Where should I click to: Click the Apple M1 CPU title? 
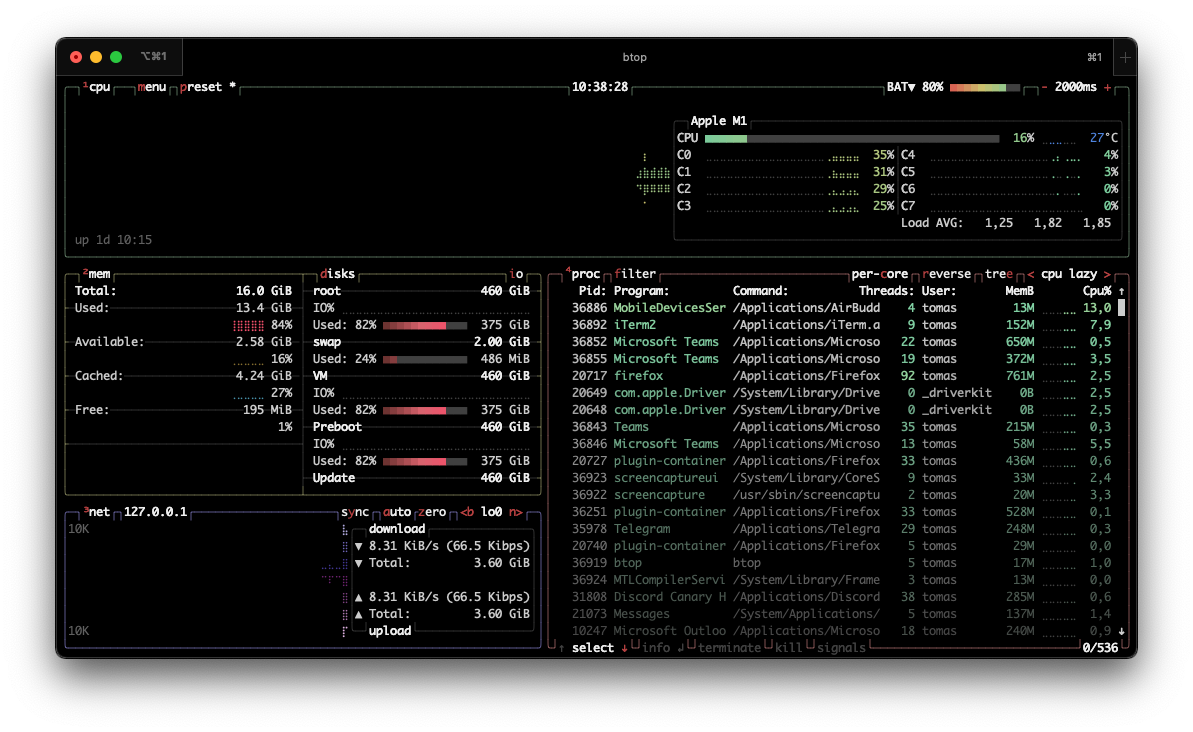tap(718, 121)
